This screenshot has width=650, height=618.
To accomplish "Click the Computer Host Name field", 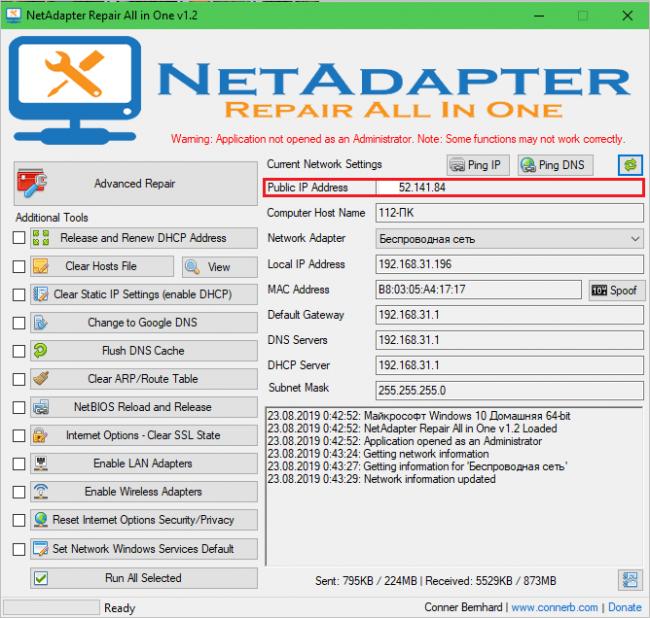I will (509, 213).
